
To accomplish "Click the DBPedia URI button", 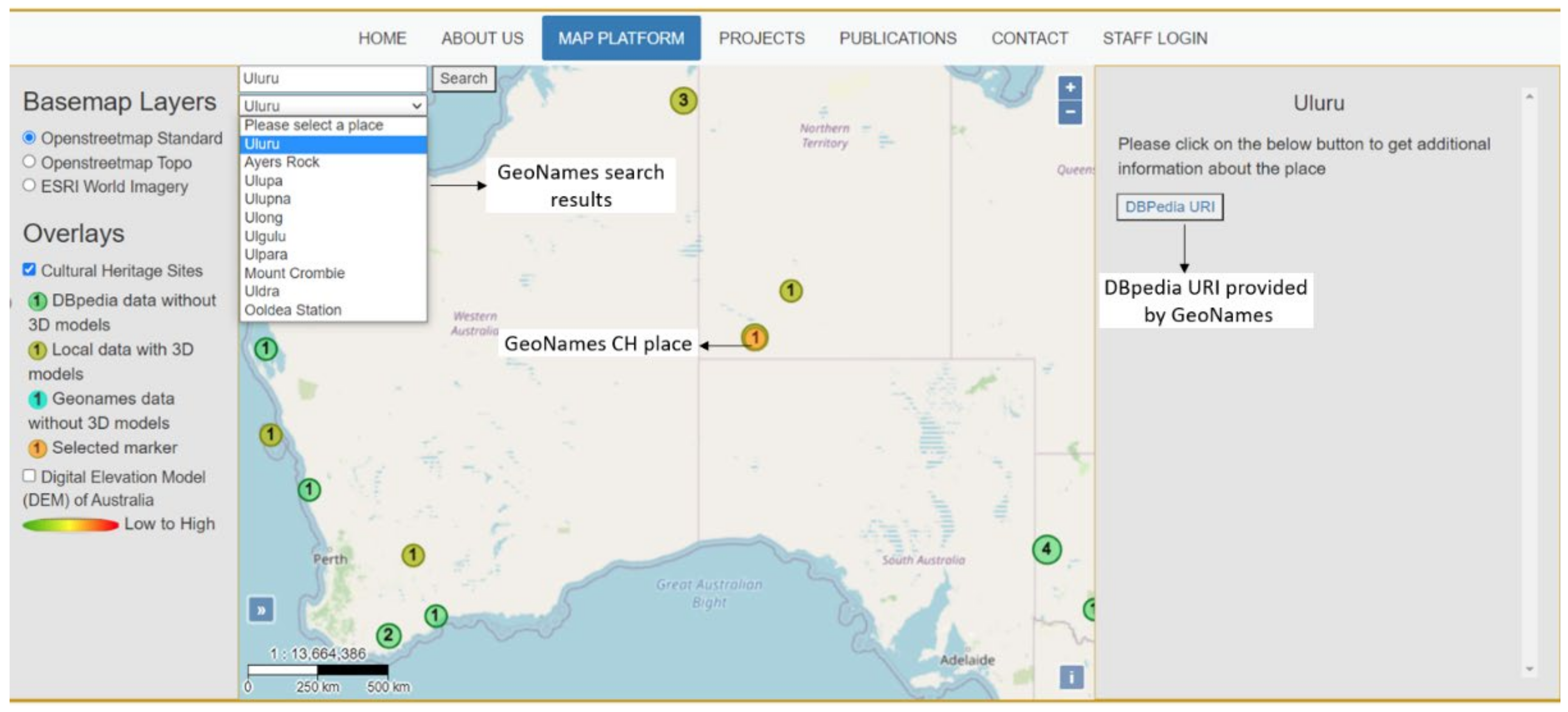I will pyautogui.click(x=1169, y=207).
